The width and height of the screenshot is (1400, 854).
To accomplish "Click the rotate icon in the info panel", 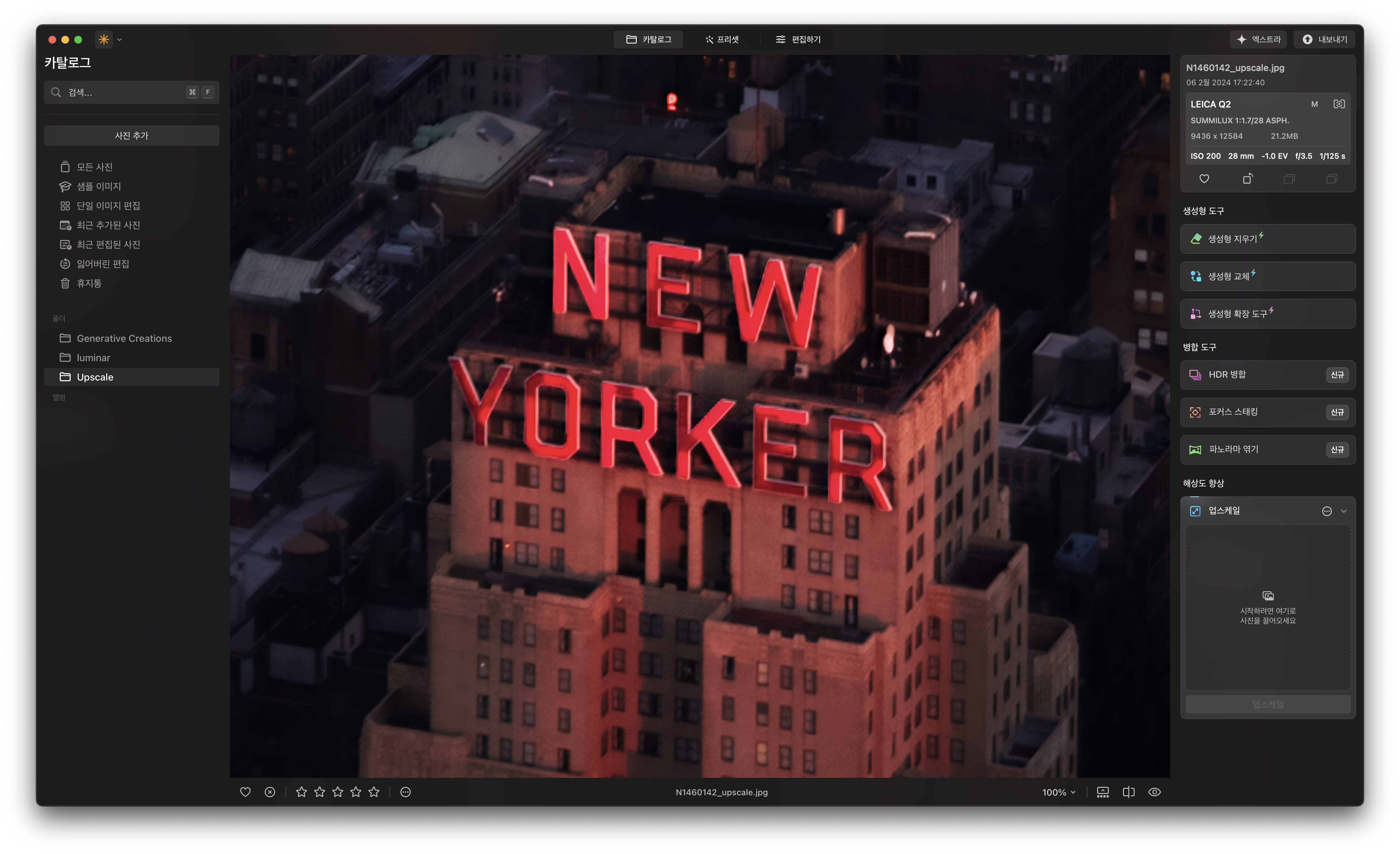I will [x=1247, y=179].
